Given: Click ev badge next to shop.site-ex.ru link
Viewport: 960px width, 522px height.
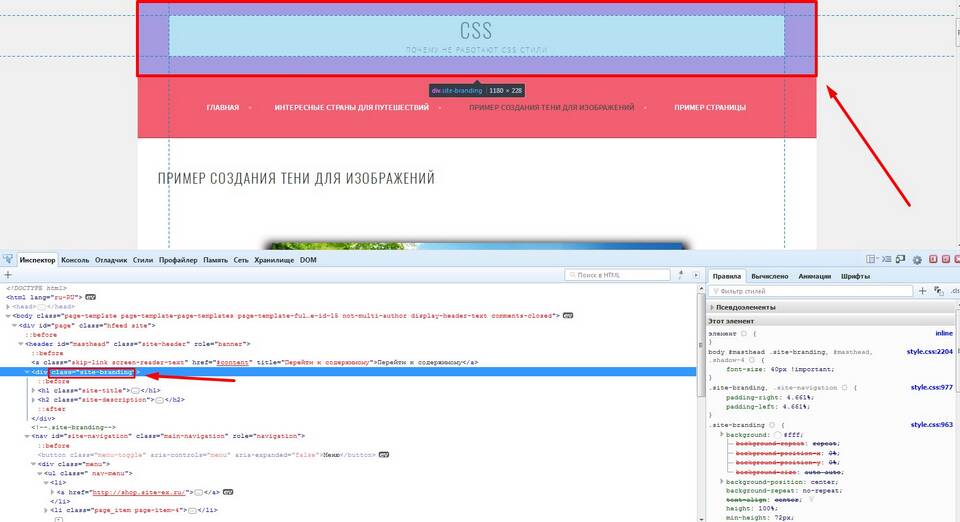Looking at the screenshot, I should point(228,492).
